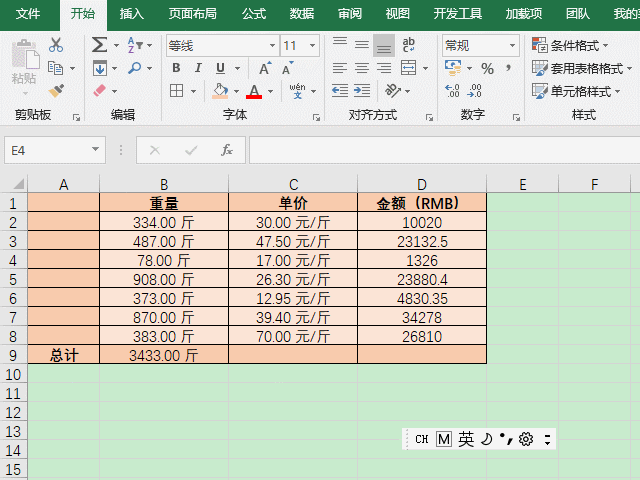Switch to the 页面布局 tab
The width and height of the screenshot is (640, 480).
(x=192, y=14)
